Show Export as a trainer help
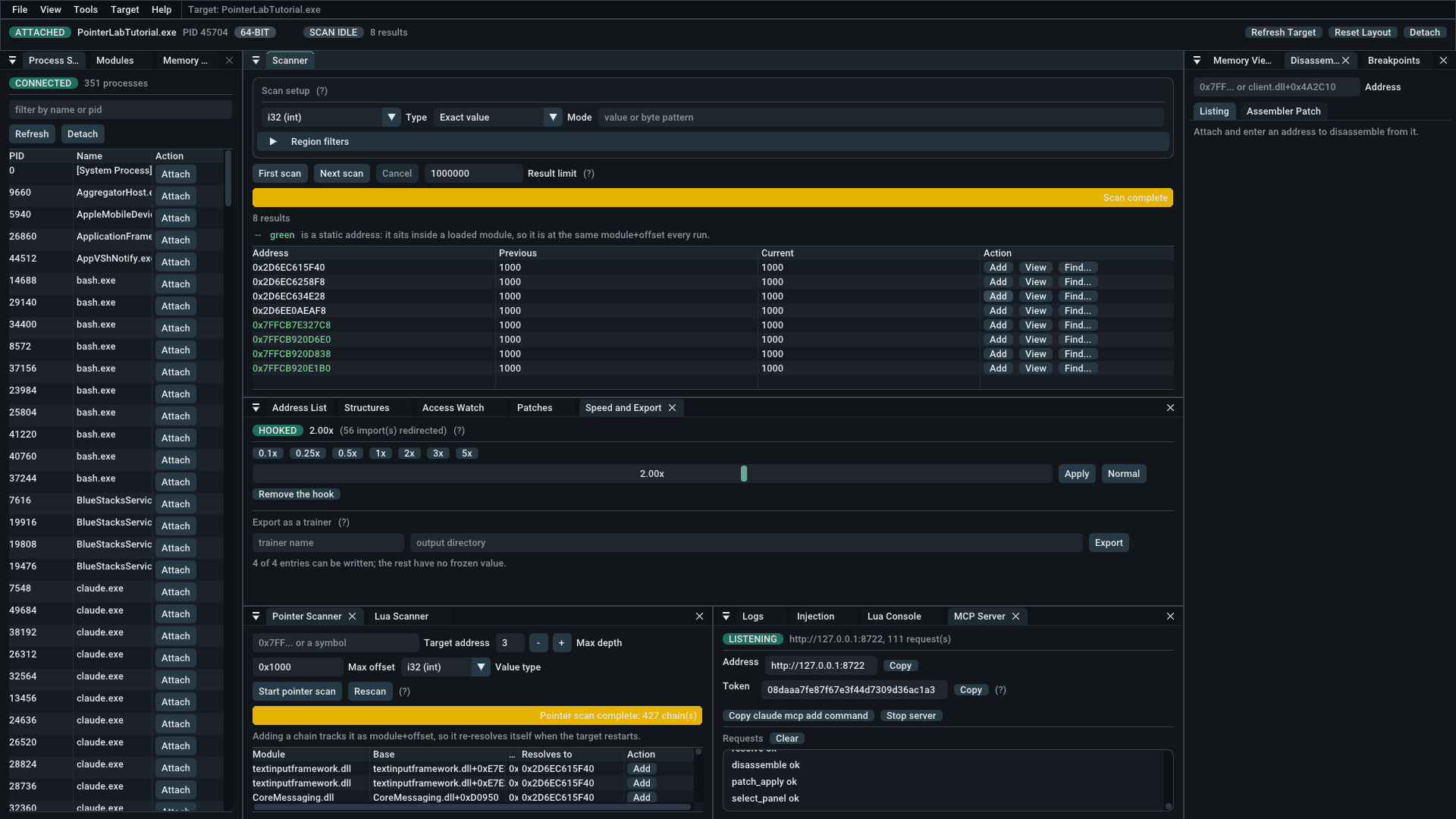1456x819 pixels. tap(344, 522)
